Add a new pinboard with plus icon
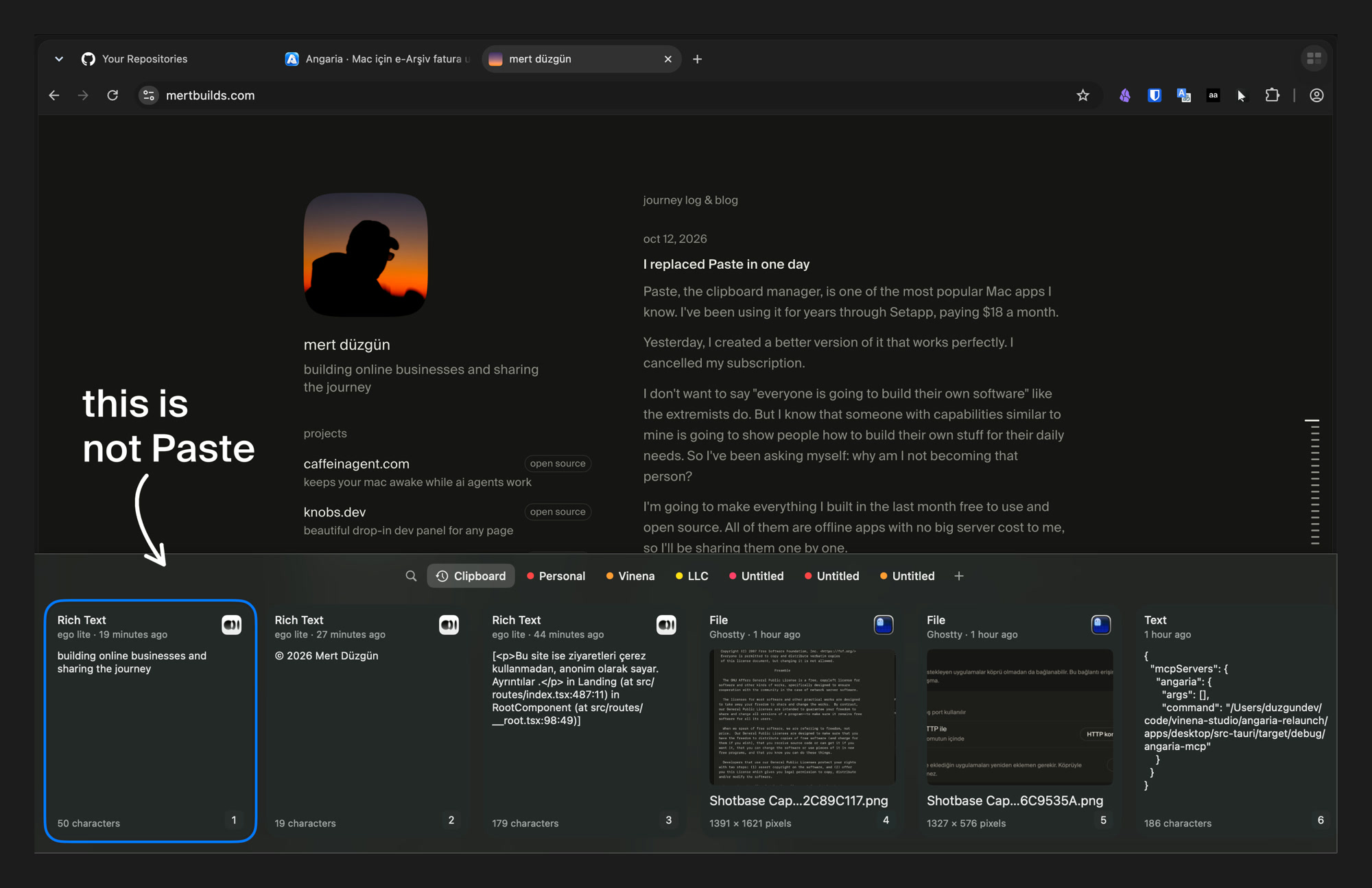Viewport: 1372px width, 888px height. [959, 576]
